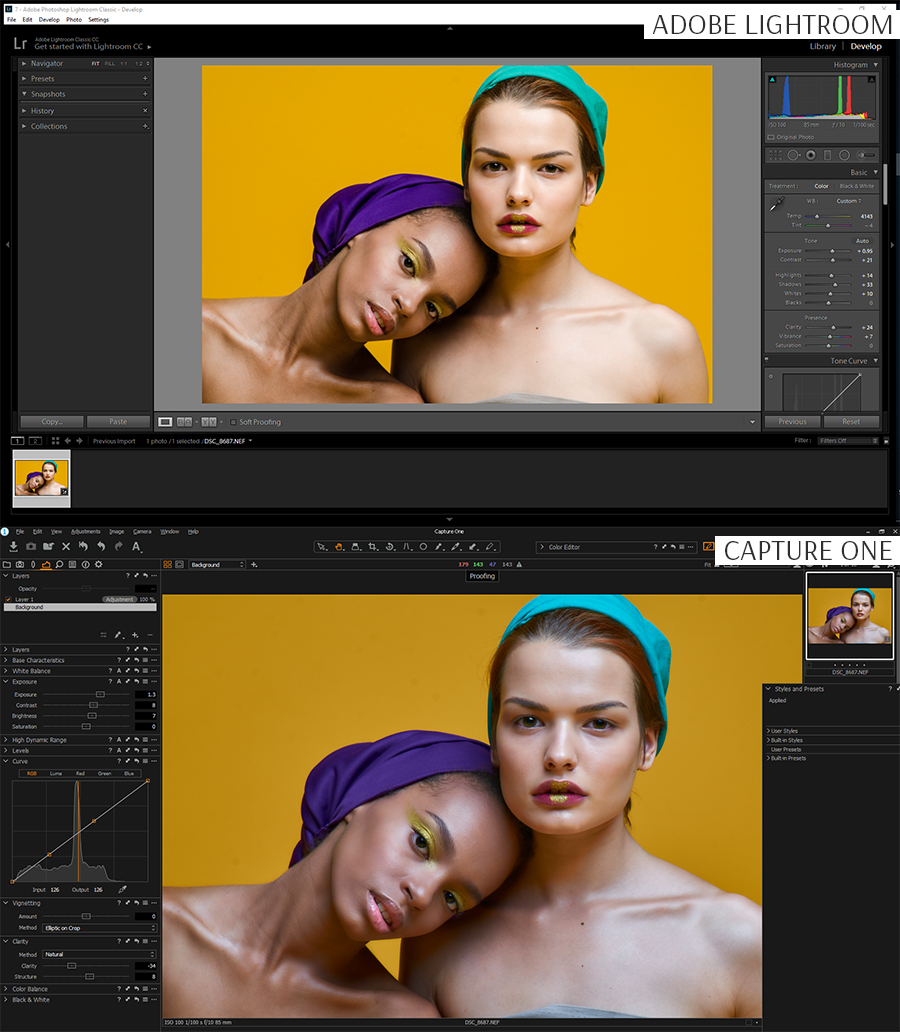The height and width of the screenshot is (1032, 900).
Task: Select the Rotate tool in Capture One toolbar
Action: pyautogui.click(x=390, y=547)
